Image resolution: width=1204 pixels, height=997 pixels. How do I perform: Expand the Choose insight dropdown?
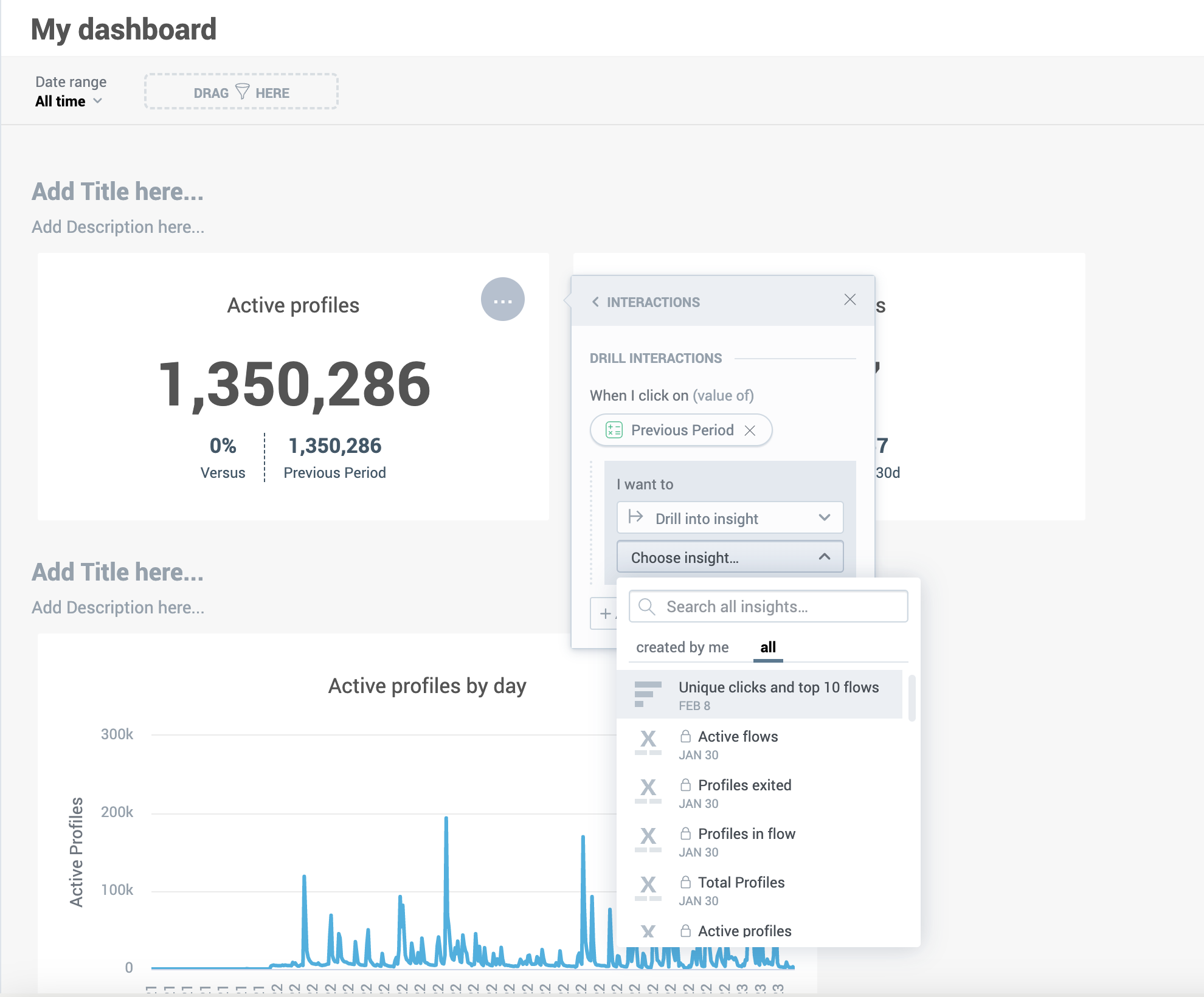[729, 557]
